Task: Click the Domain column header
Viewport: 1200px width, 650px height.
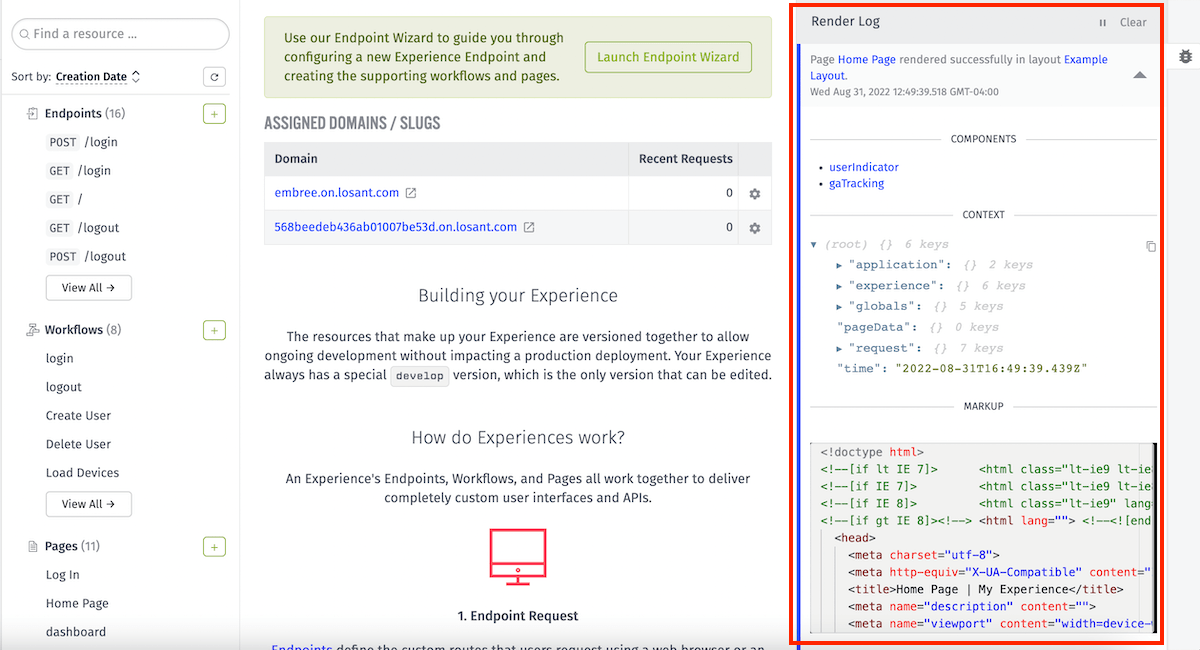Action: [296, 159]
